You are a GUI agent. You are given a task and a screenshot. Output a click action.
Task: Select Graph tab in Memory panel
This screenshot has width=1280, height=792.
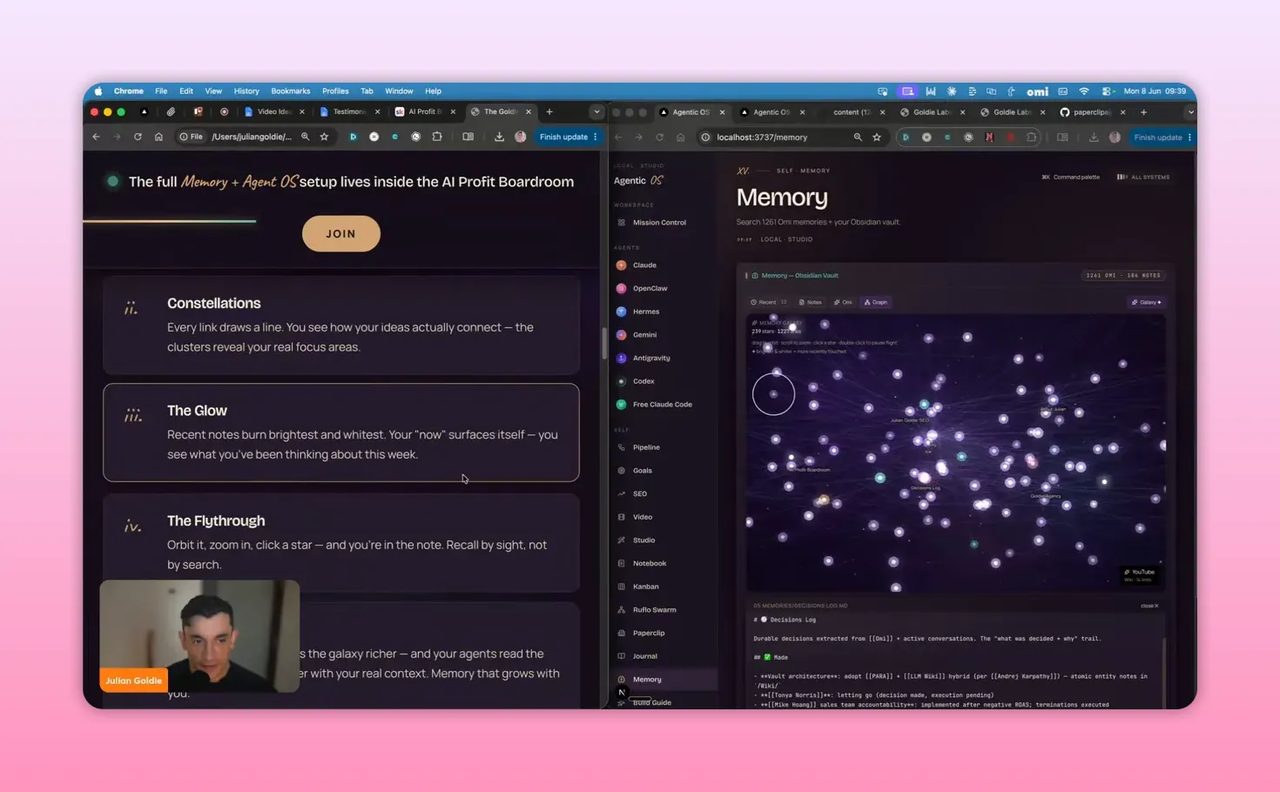point(875,302)
